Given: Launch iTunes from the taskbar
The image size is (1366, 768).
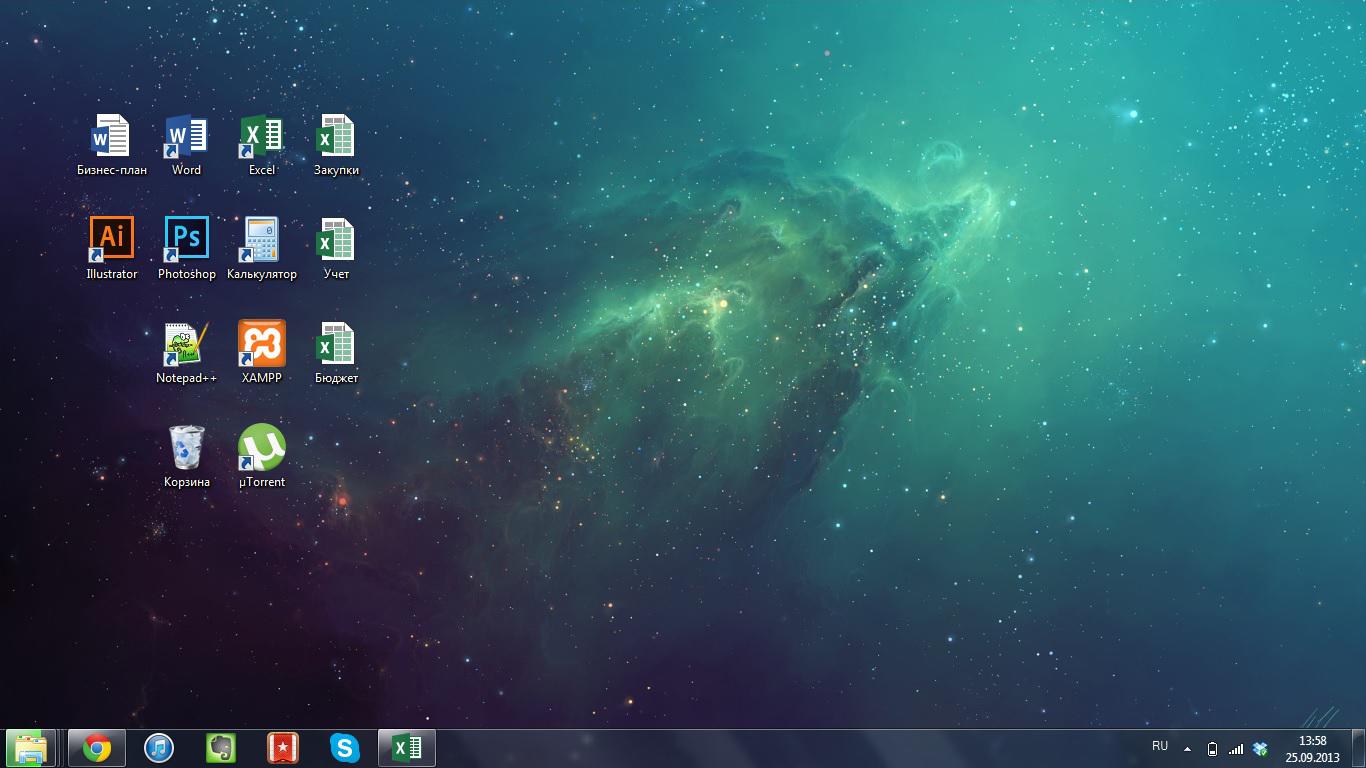Looking at the screenshot, I should coord(159,748).
